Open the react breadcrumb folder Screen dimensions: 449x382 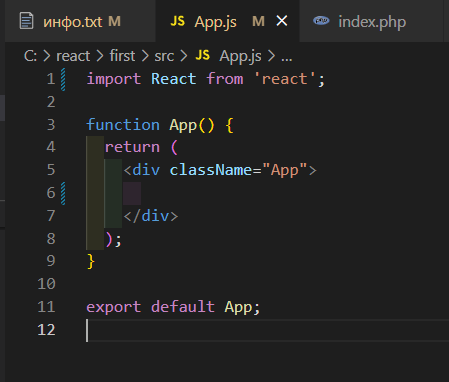click(73, 56)
